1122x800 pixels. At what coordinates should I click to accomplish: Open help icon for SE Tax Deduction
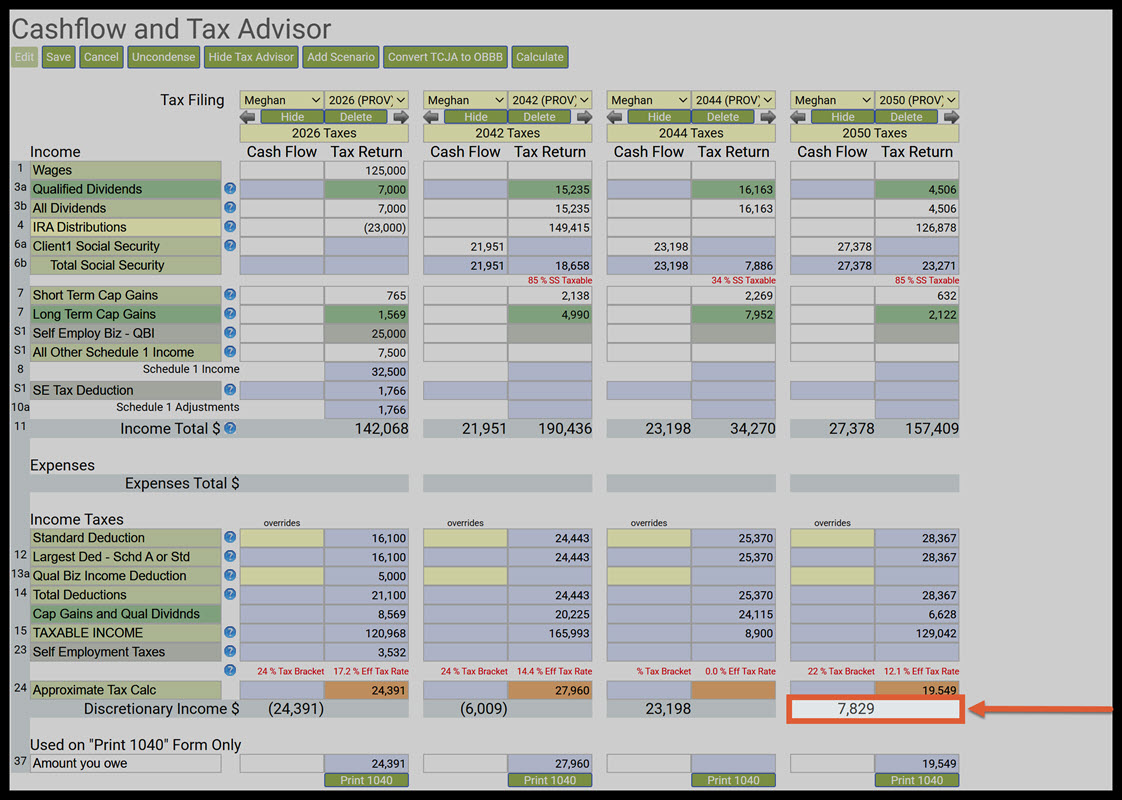[230, 390]
